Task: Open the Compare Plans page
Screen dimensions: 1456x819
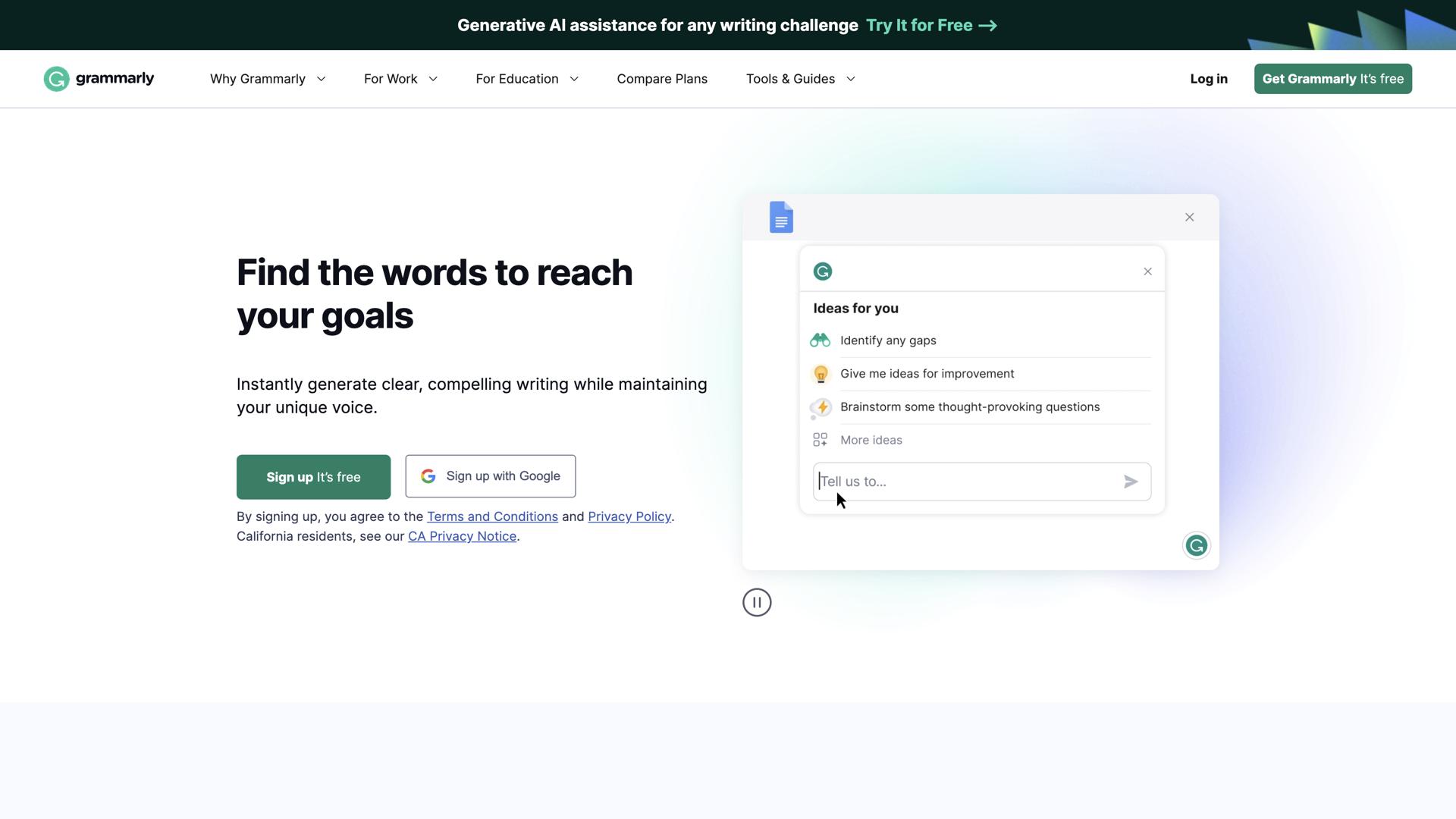Action: pos(661,79)
